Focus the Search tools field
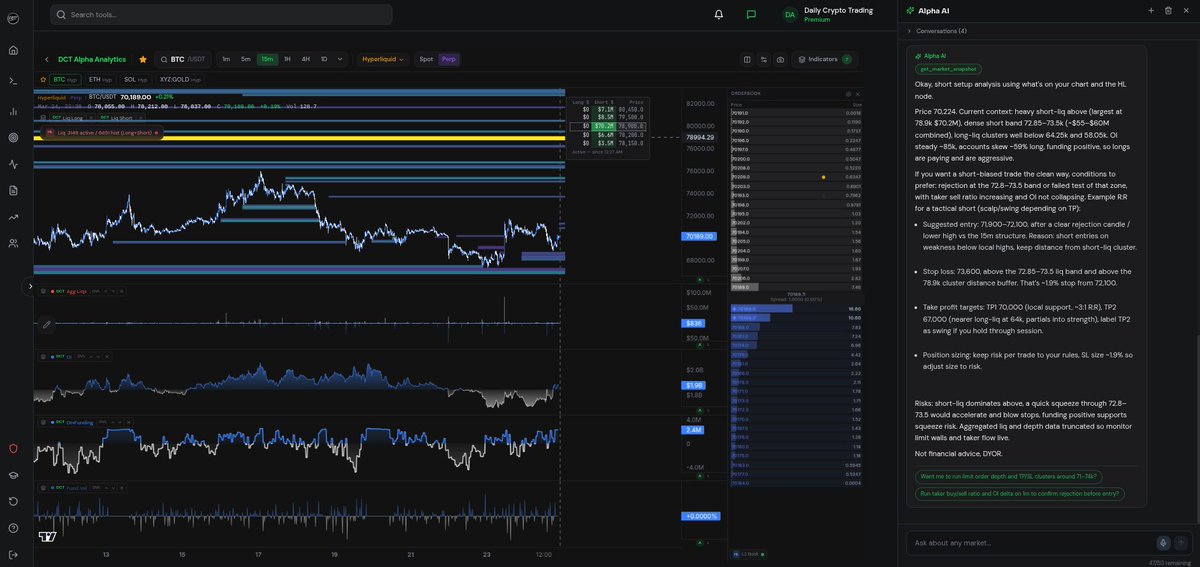 pyautogui.click(x=221, y=14)
